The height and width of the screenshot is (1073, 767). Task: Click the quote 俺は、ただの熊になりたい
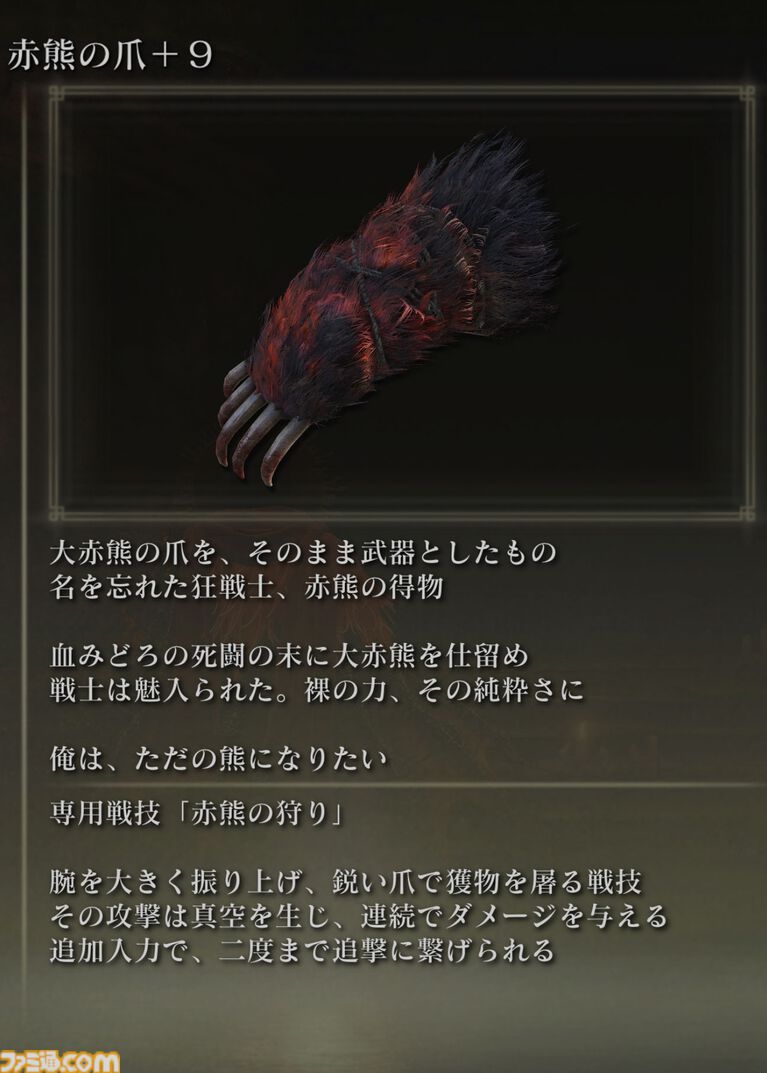point(218,760)
